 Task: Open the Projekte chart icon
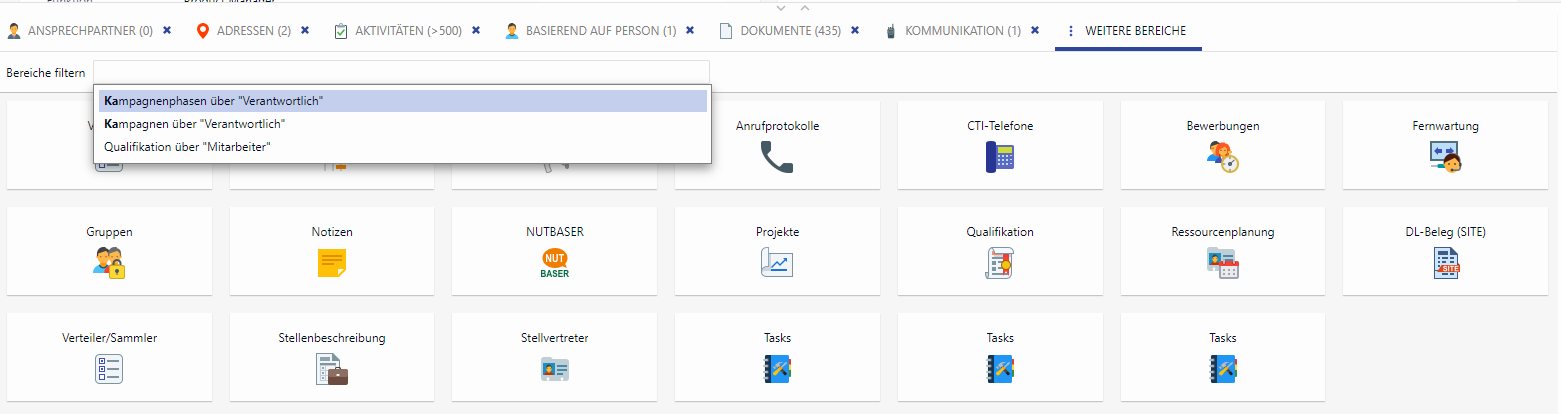coord(776,262)
